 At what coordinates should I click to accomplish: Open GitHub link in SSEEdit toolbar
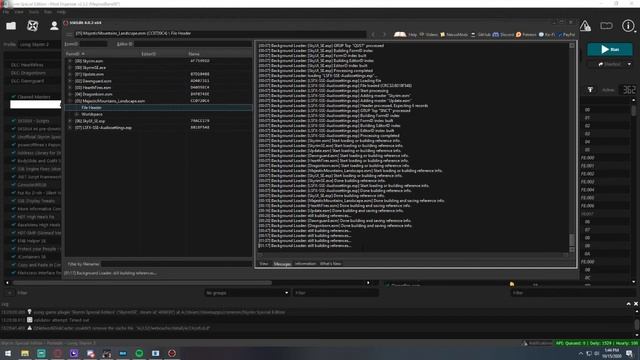pyautogui.click(x=481, y=35)
